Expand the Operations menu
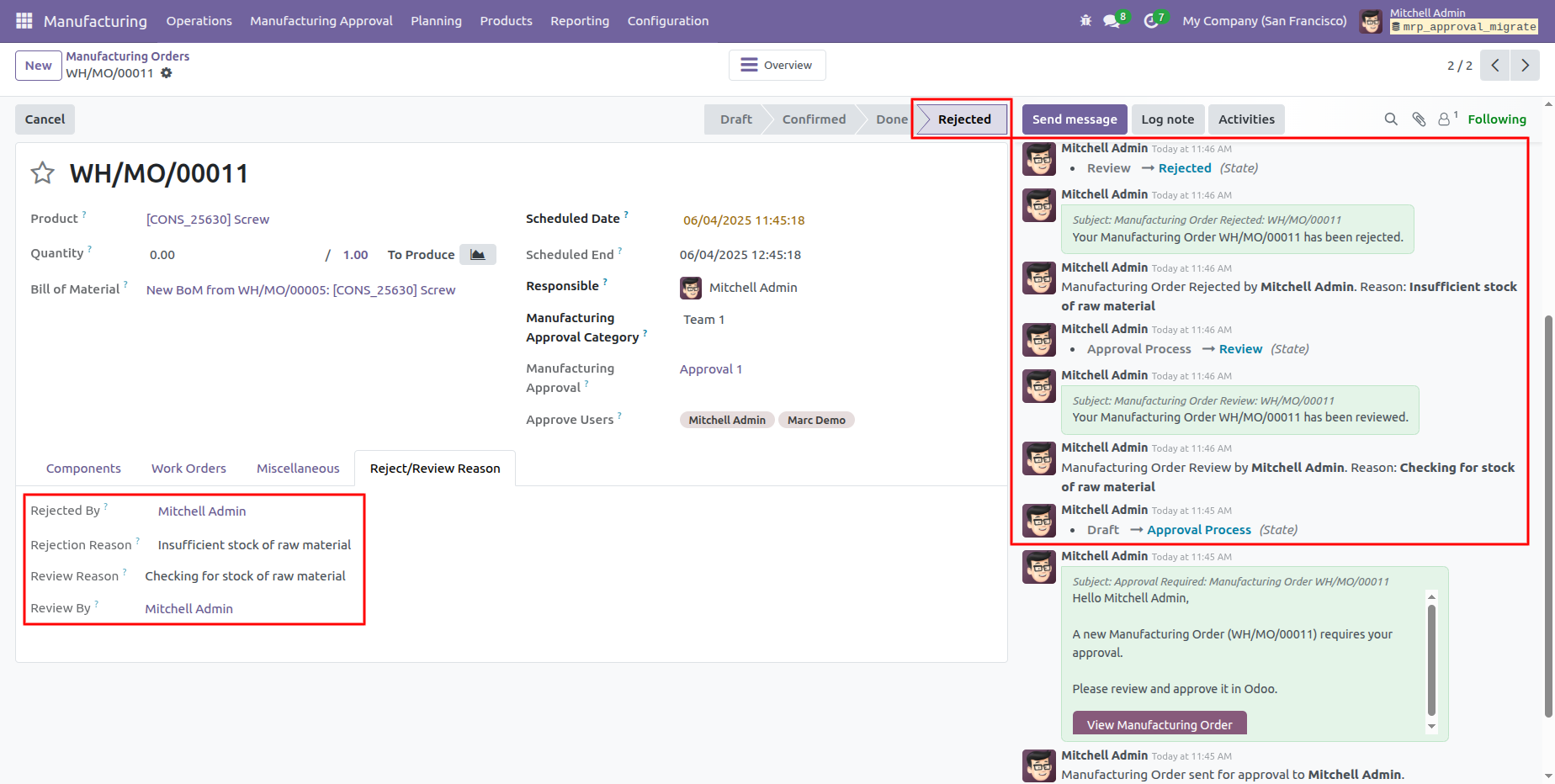The width and height of the screenshot is (1555, 784). 199,21
